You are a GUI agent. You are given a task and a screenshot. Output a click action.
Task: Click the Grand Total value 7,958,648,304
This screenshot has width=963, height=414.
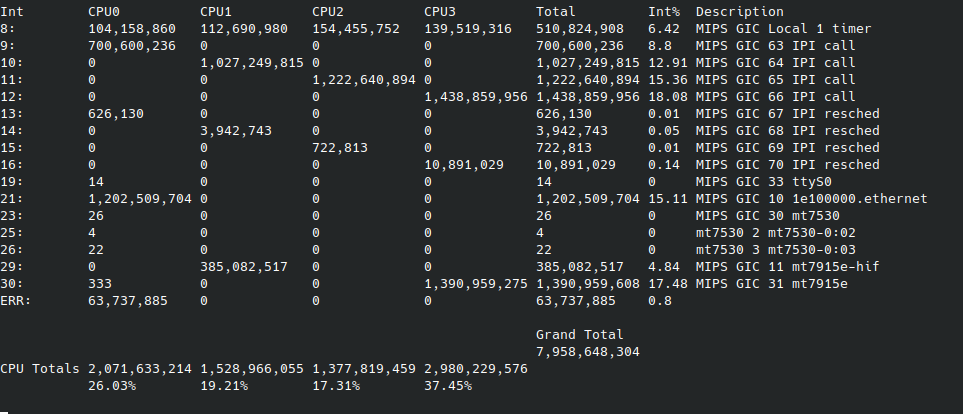pyautogui.click(x=588, y=352)
